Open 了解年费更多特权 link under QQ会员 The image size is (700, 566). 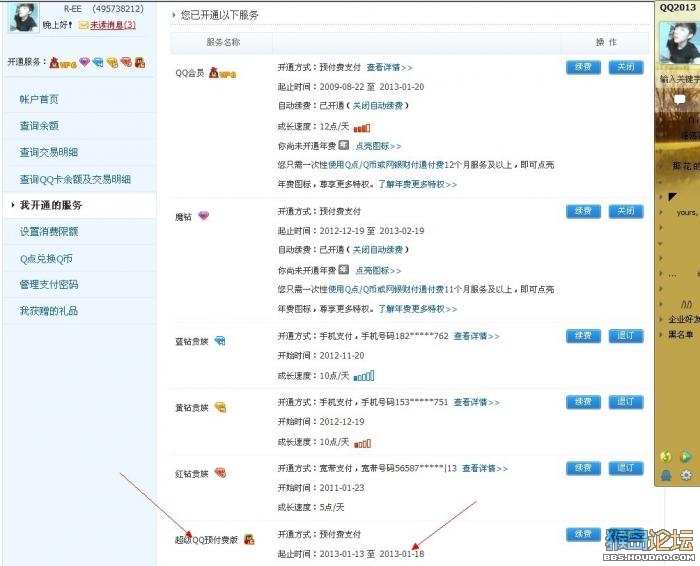[x=417, y=184]
